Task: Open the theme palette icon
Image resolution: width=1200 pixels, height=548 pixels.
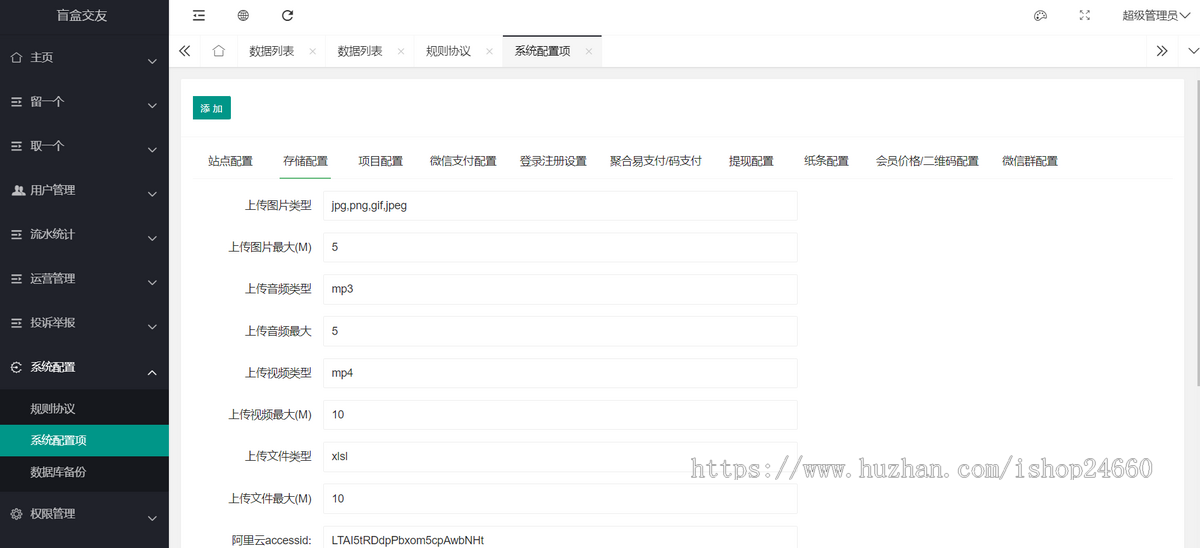Action: (x=1040, y=15)
